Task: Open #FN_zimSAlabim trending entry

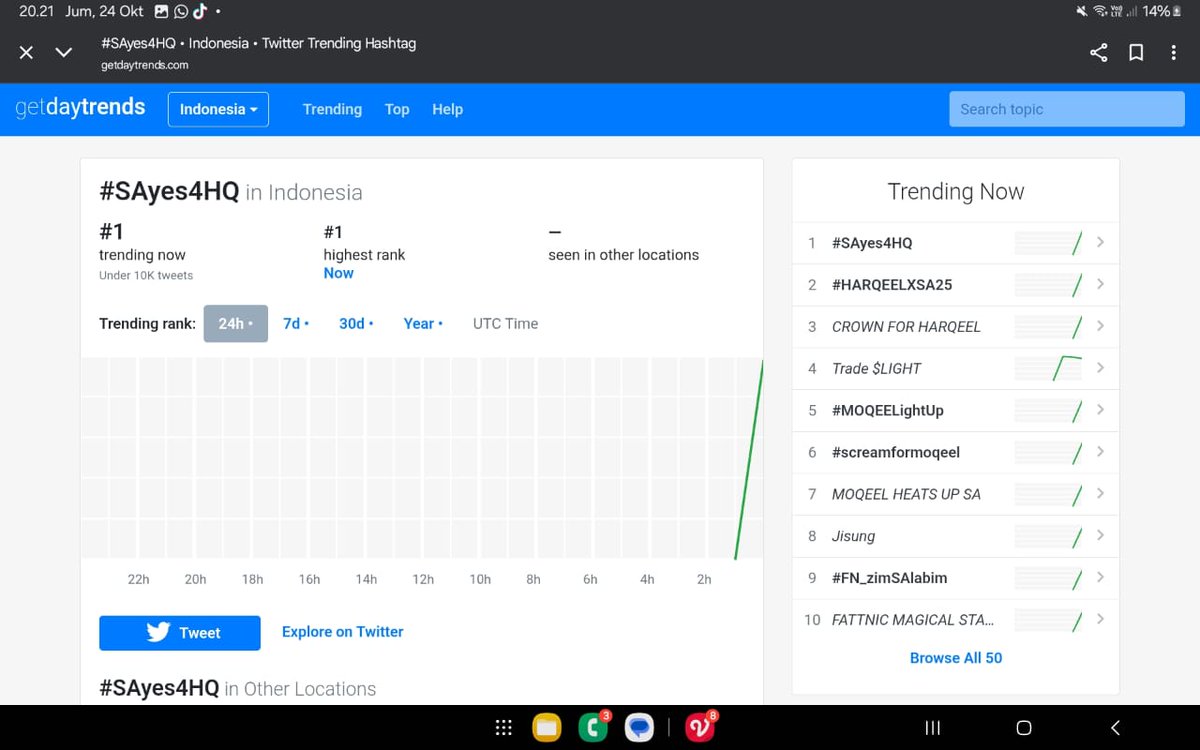Action: [890, 578]
